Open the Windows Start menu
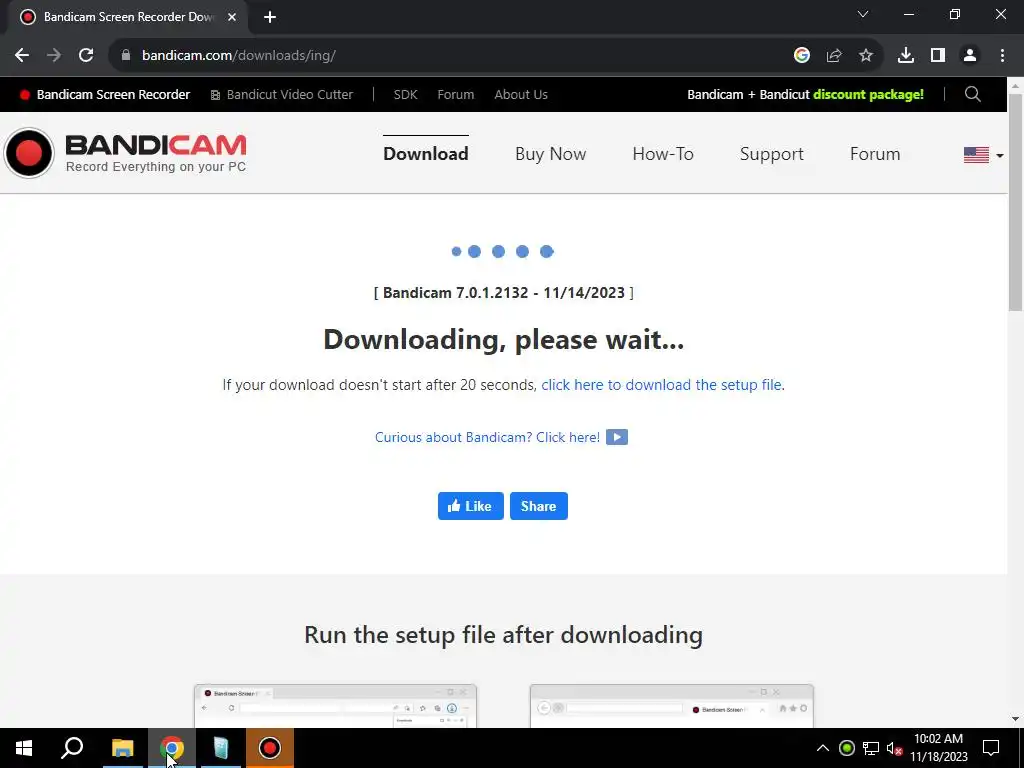This screenshot has width=1024, height=768. tap(24, 748)
